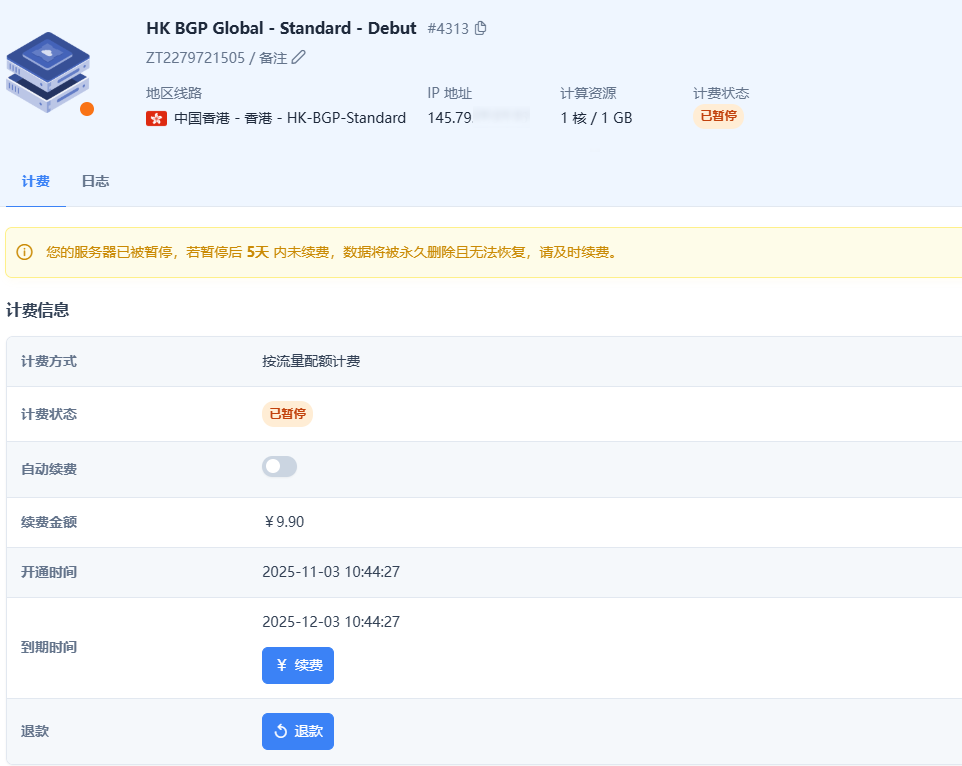Click the pencil icon next to 备注
The image size is (962, 766).
pos(299,57)
